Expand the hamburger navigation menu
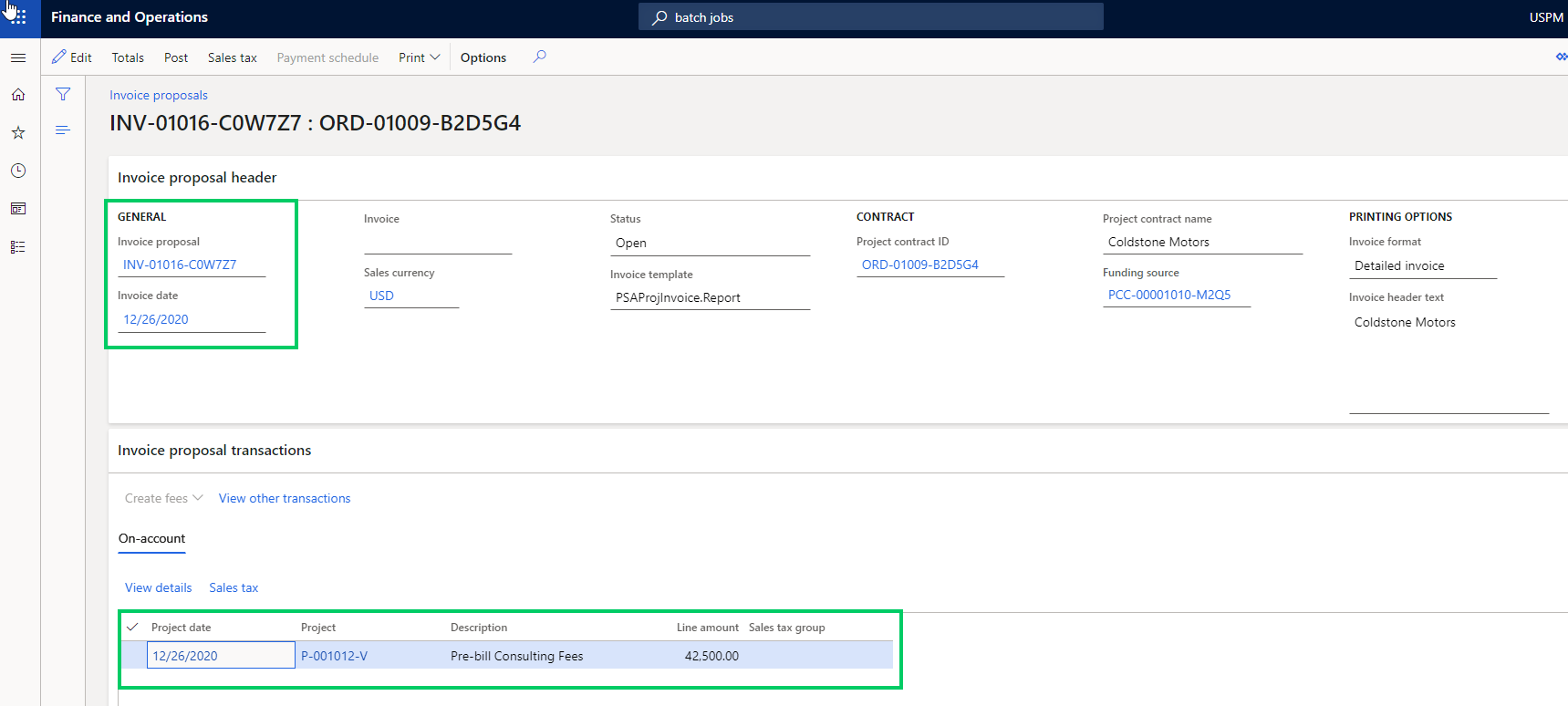 point(18,57)
